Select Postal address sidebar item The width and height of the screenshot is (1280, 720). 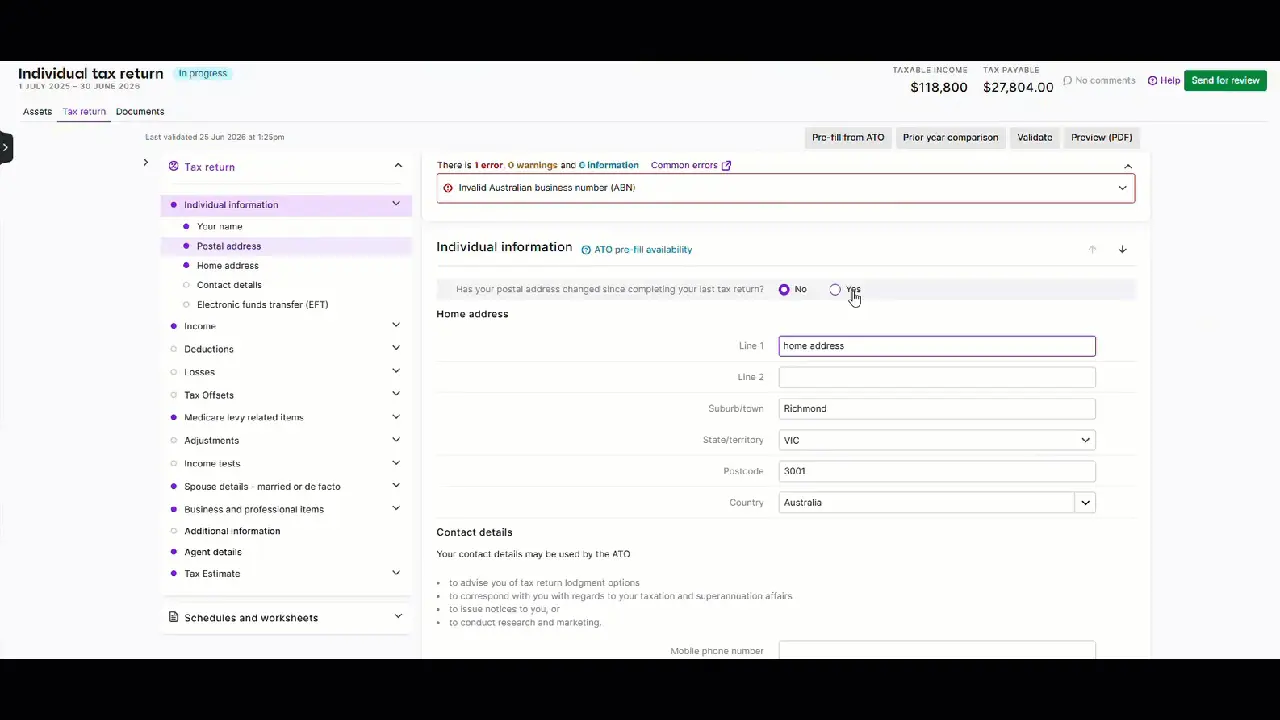point(229,246)
